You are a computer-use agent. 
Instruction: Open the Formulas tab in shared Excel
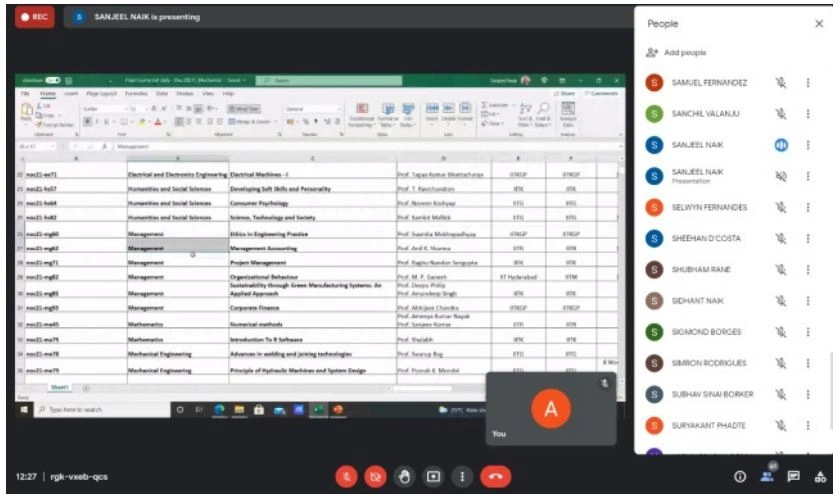coord(136,93)
